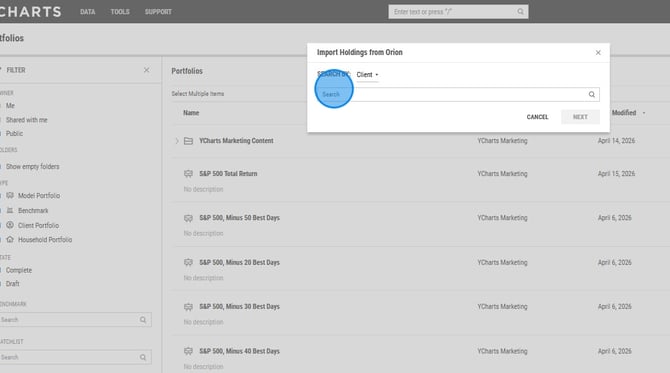Filter state by Complete
Image resolution: width=670 pixels, height=373 pixels.
tap(19, 270)
